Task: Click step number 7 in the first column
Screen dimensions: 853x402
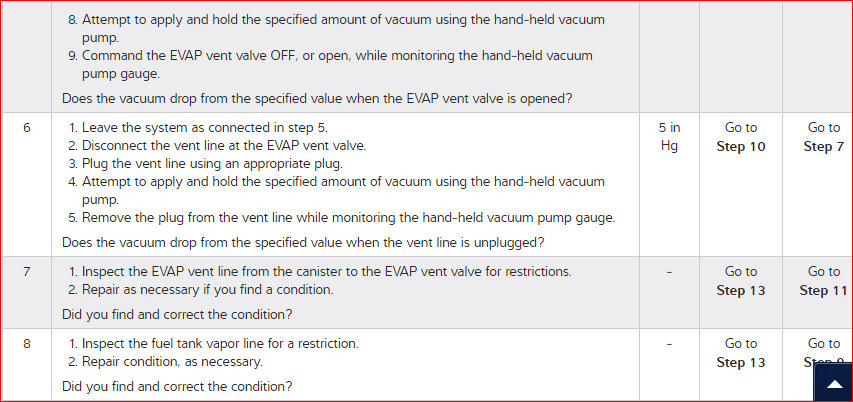Action: click(26, 272)
